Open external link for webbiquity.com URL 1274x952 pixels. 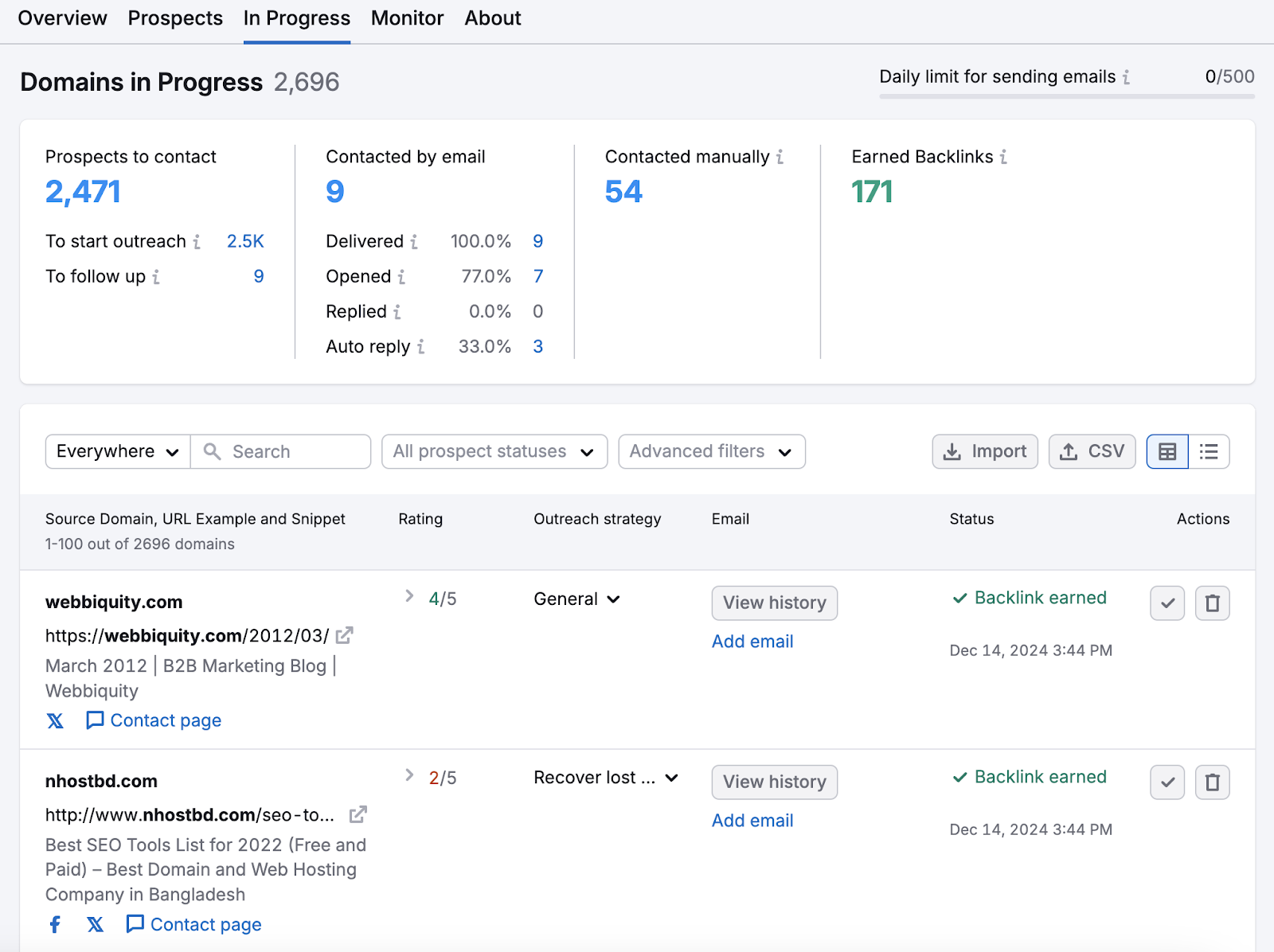pyautogui.click(x=344, y=636)
